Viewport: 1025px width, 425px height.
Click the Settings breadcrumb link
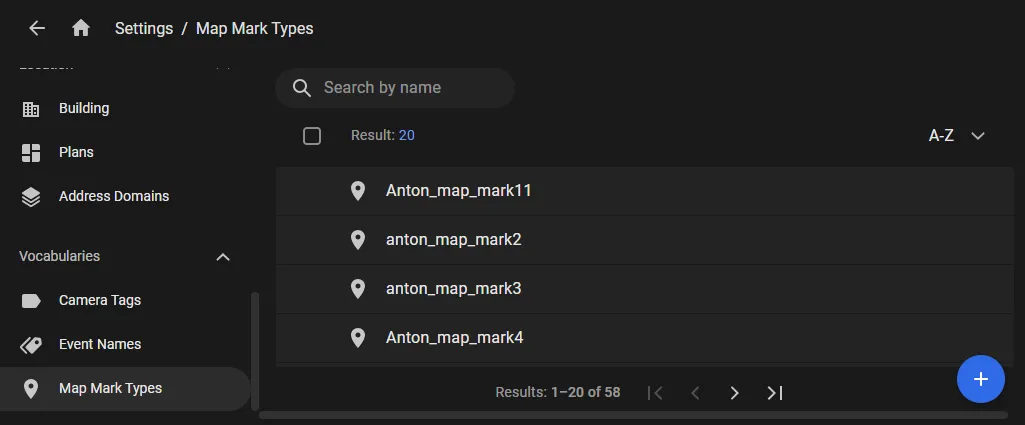coord(144,29)
